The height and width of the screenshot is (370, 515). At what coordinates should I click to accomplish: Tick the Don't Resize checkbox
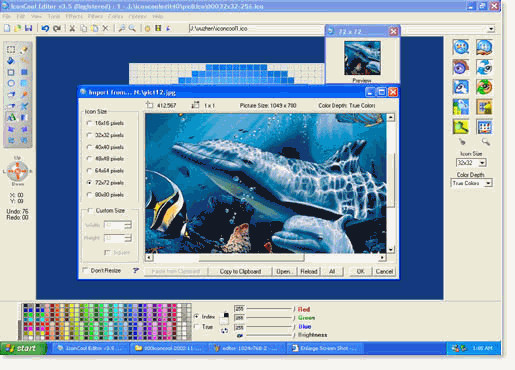point(85,270)
